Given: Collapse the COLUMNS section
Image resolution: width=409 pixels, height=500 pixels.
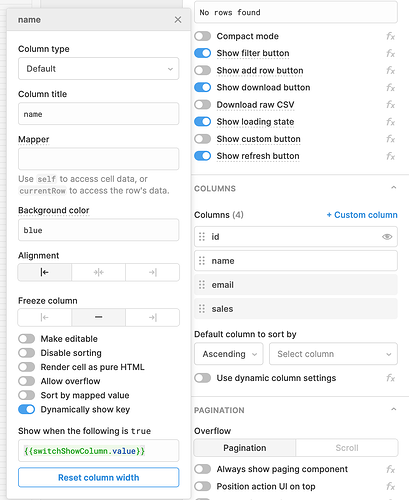Looking at the screenshot, I should point(394,188).
